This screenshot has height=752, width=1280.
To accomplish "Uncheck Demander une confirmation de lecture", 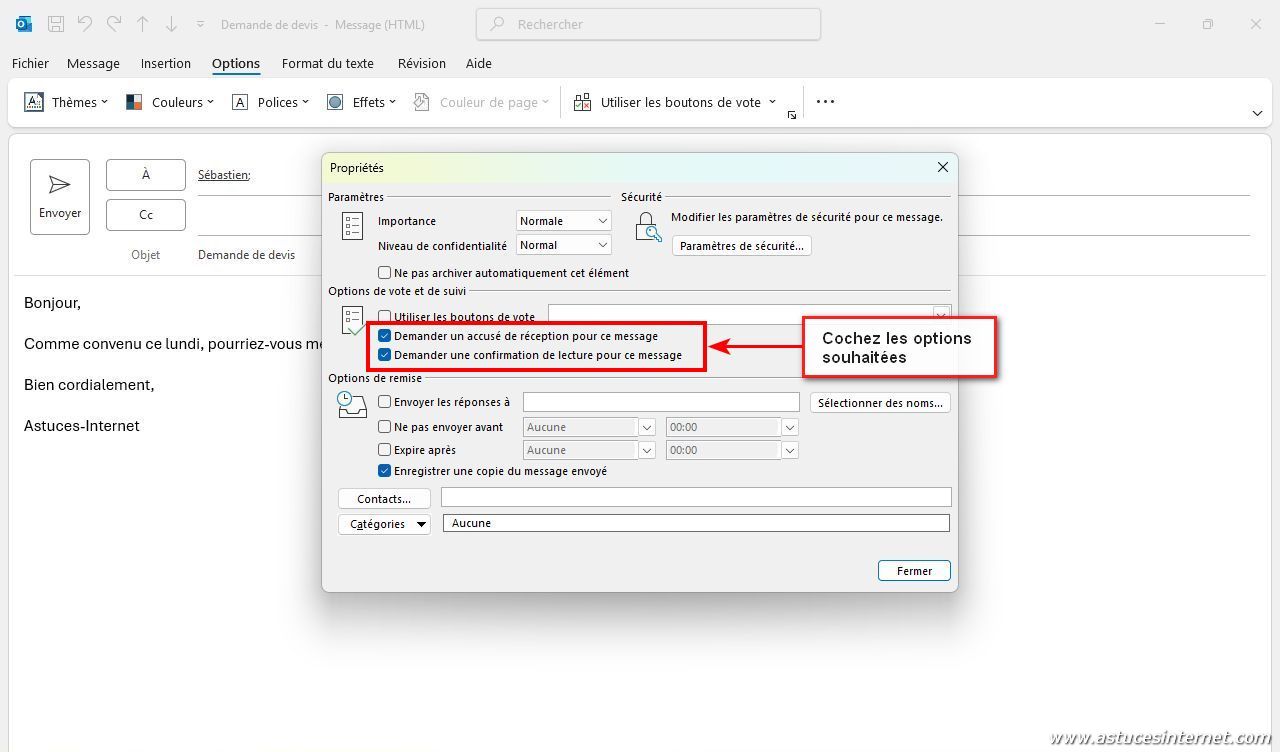I will [384, 355].
